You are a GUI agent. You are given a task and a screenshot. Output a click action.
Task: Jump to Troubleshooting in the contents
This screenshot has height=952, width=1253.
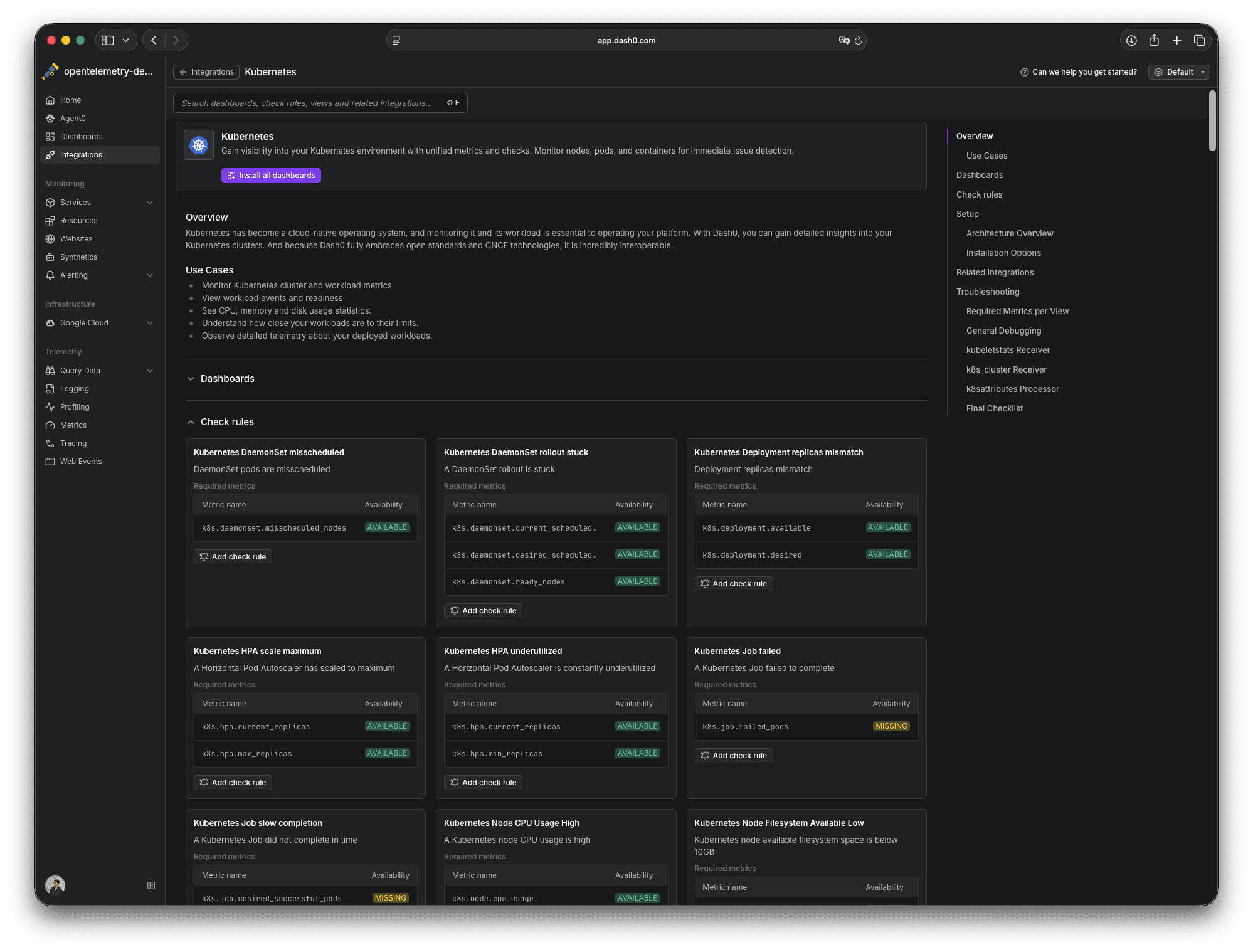pos(988,292)
